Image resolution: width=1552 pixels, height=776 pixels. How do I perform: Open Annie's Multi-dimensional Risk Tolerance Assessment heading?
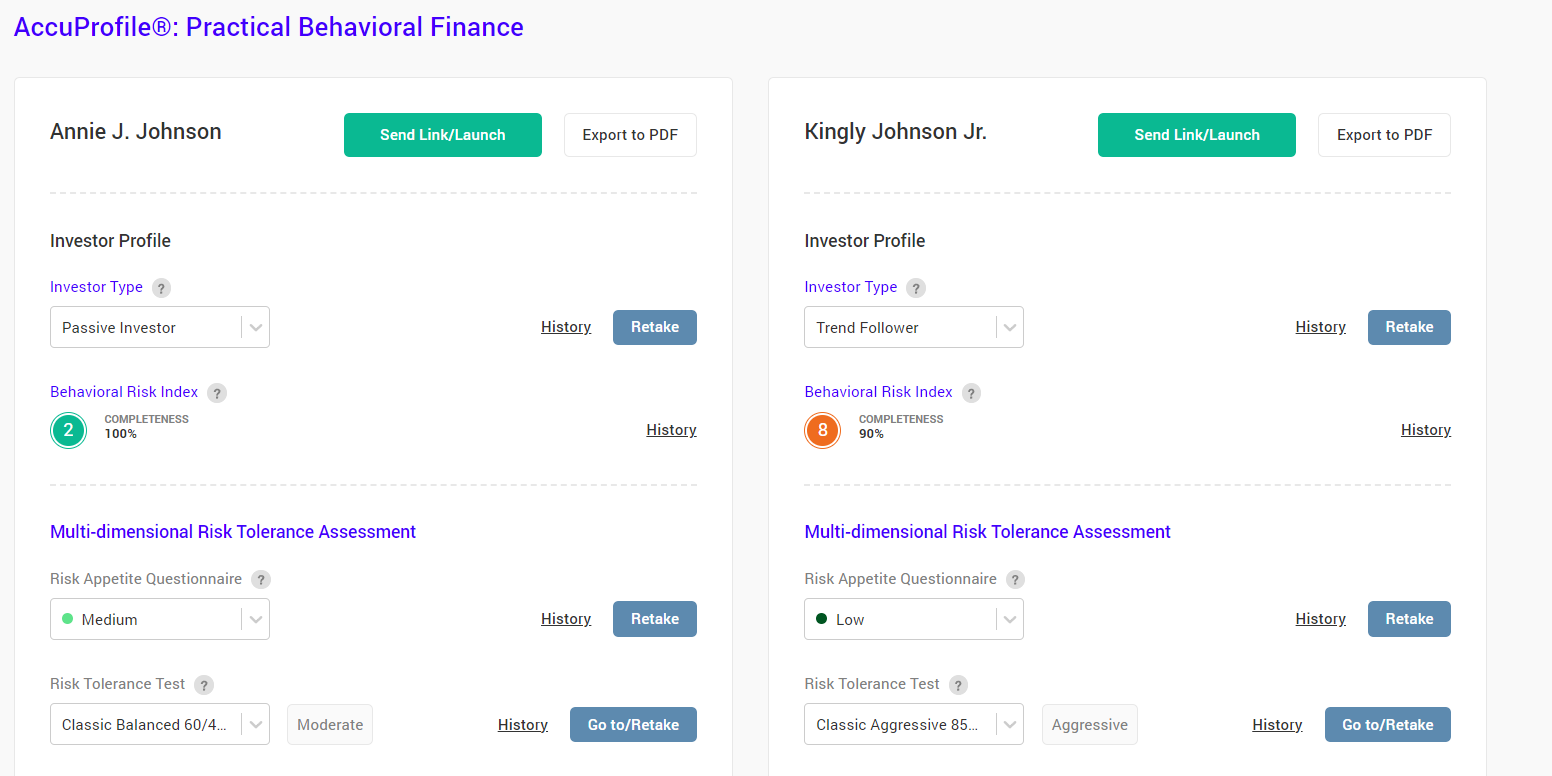point(233,532)
